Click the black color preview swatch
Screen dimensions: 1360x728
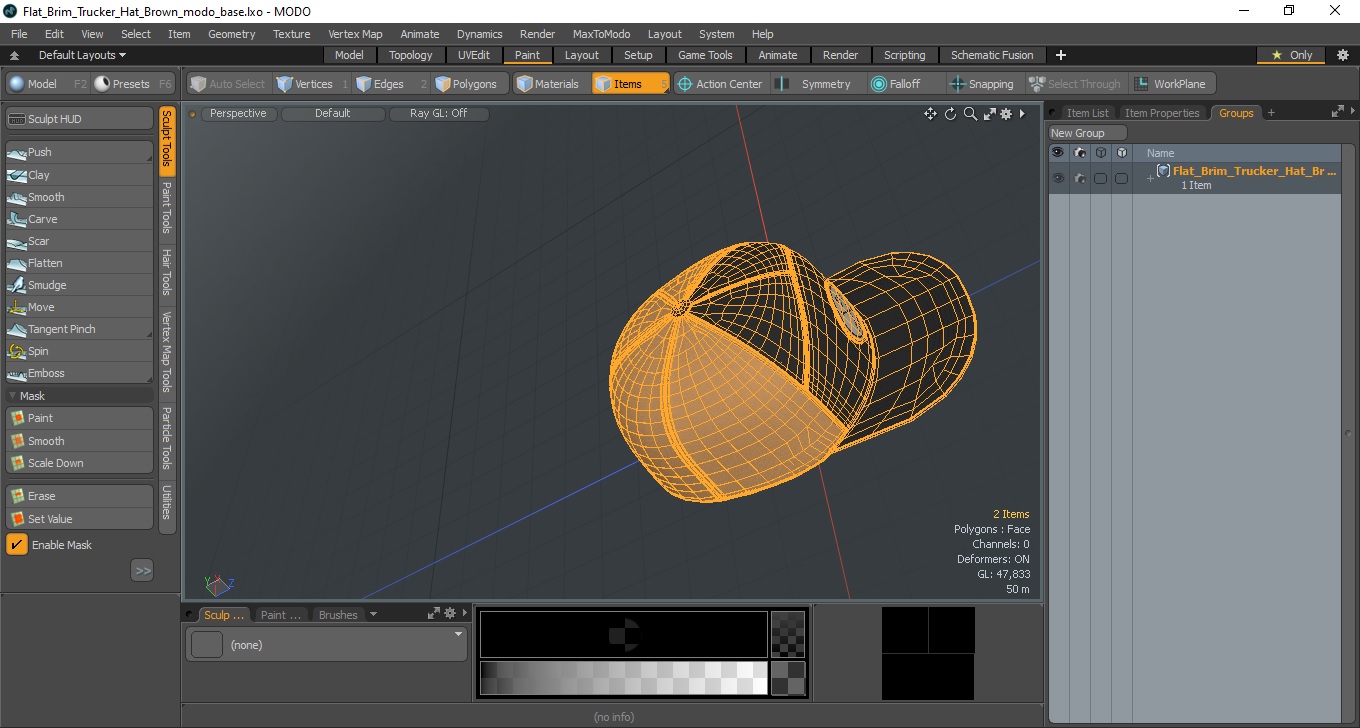tap(623, 634)
